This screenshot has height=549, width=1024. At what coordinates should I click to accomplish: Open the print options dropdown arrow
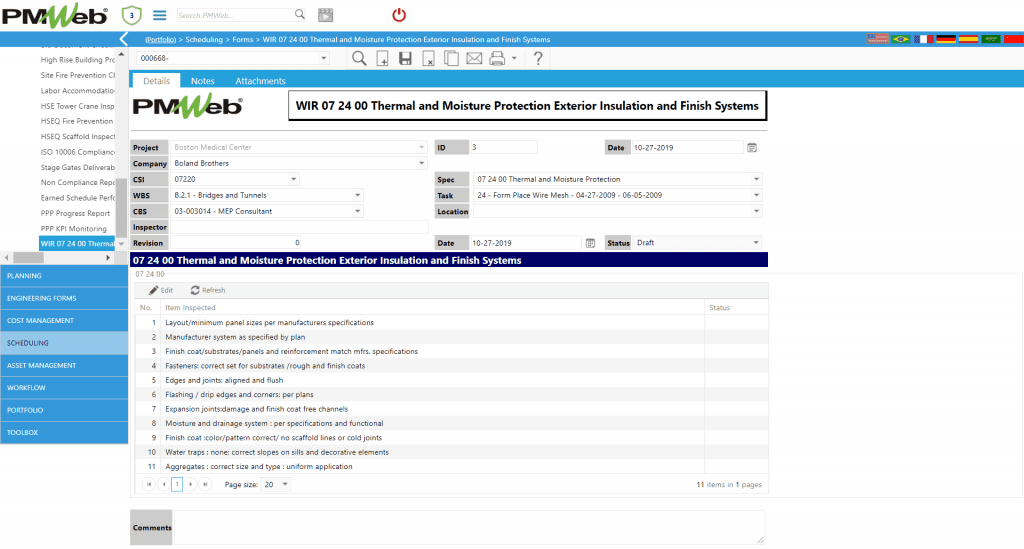click(515, 59)
